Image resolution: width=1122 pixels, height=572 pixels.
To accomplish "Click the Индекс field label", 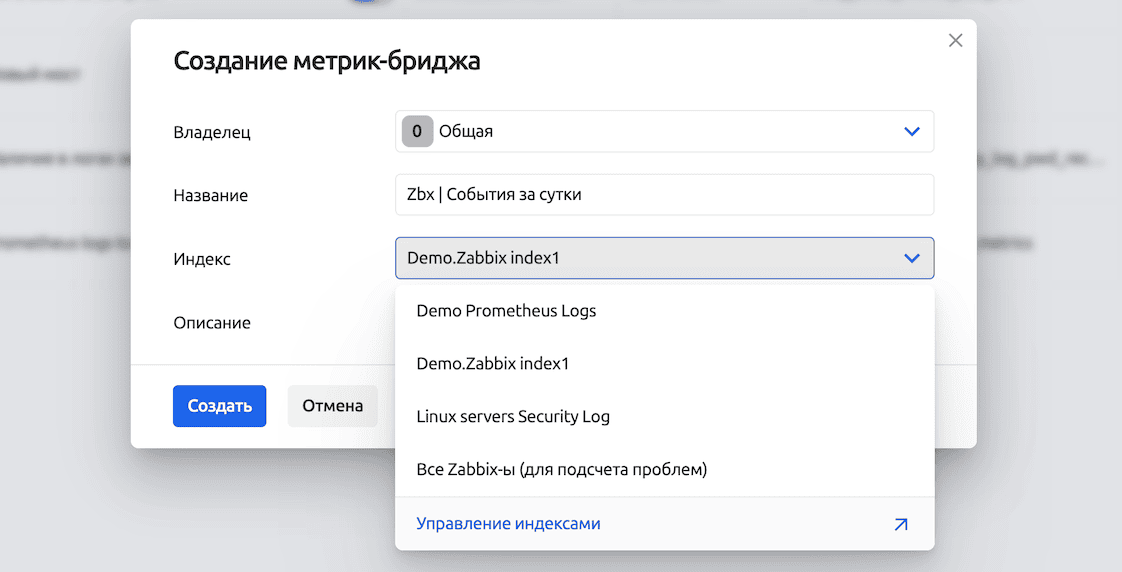I will (x=202, y=259).
